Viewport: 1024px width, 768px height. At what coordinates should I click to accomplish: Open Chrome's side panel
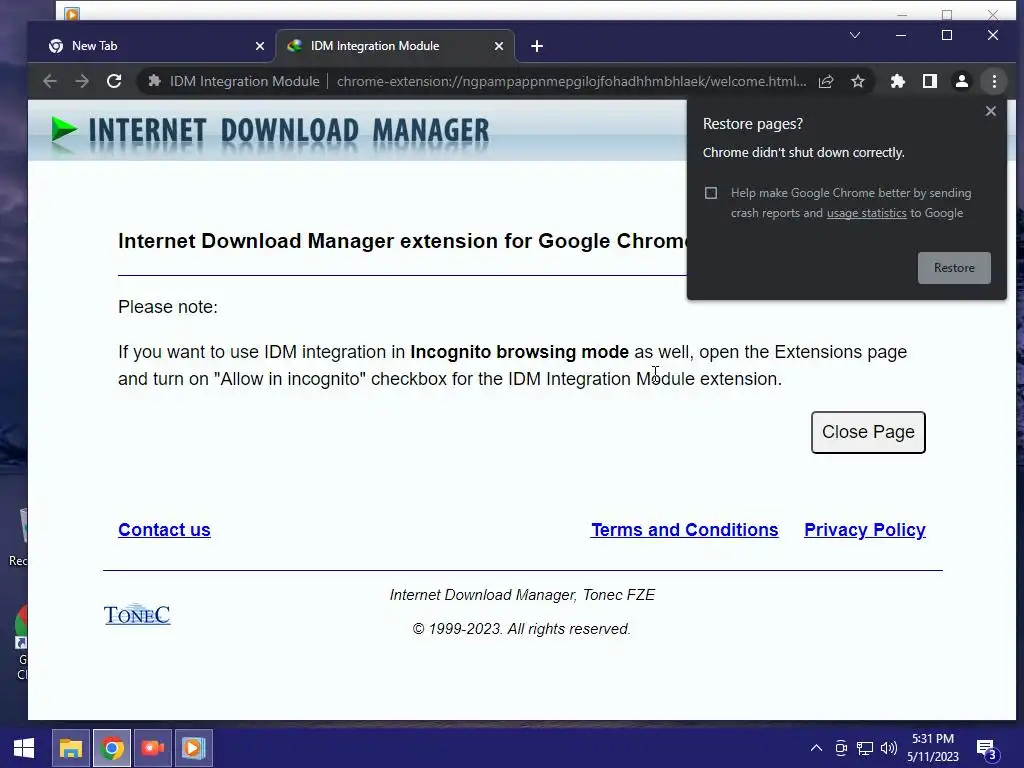pyautogui.click(x=929, y=81)
